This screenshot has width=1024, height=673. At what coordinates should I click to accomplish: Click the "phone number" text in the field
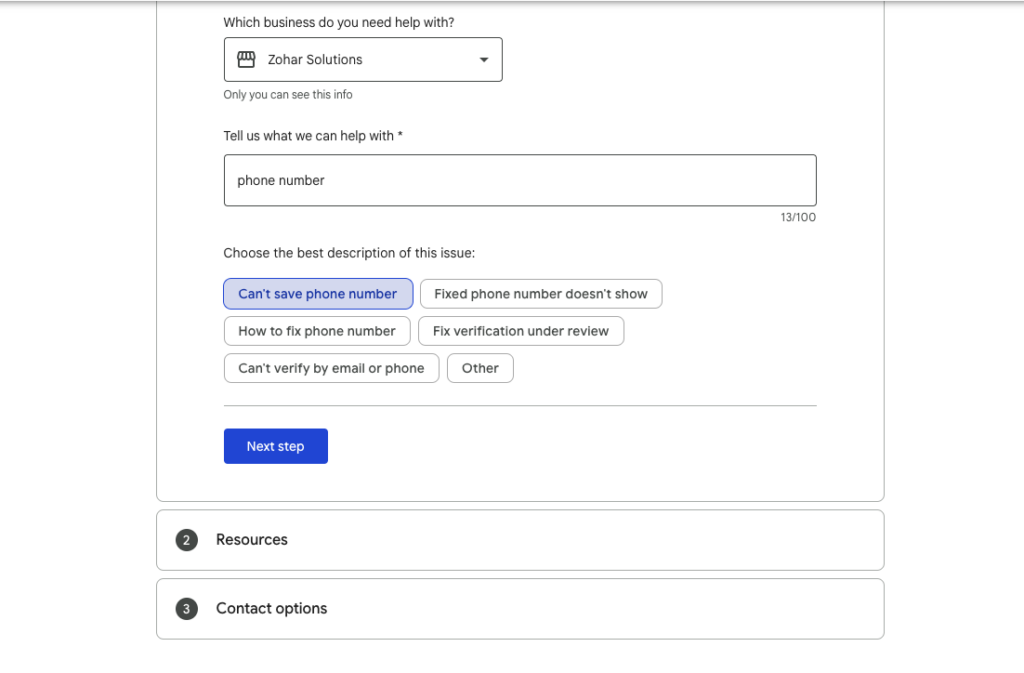(280, 180)
